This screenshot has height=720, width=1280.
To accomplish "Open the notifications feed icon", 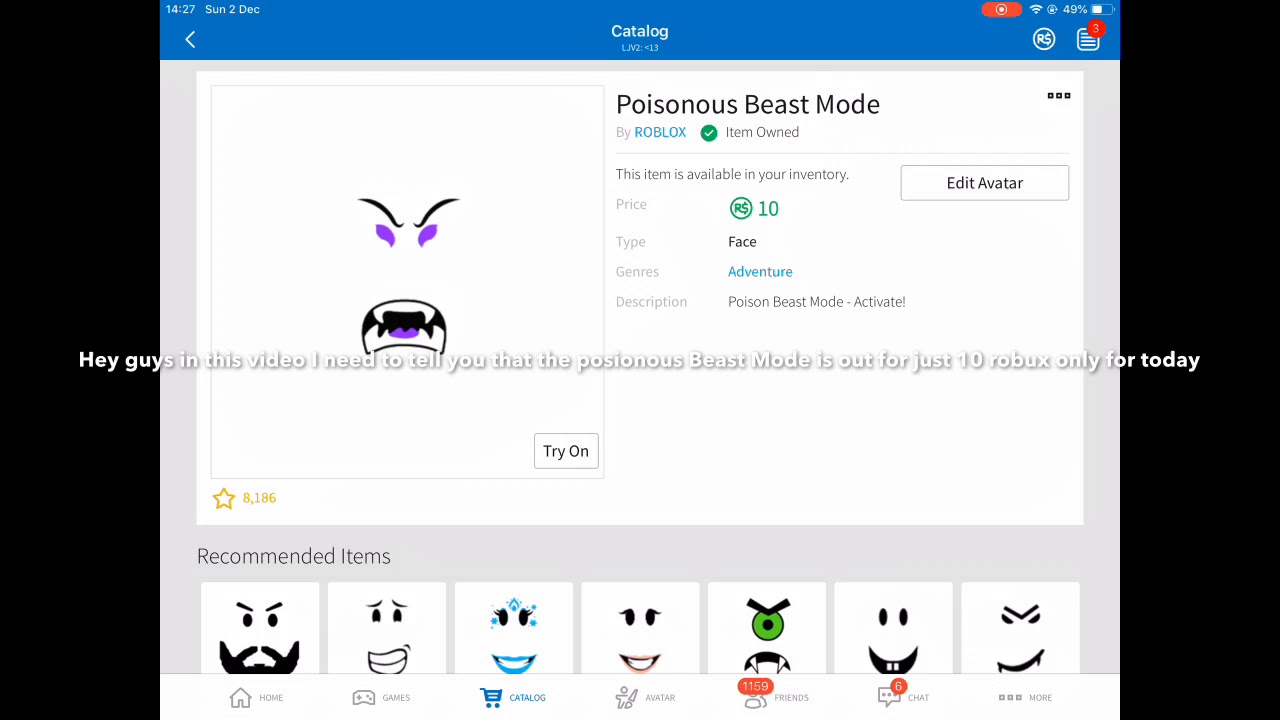I will tap(1088, 39).
